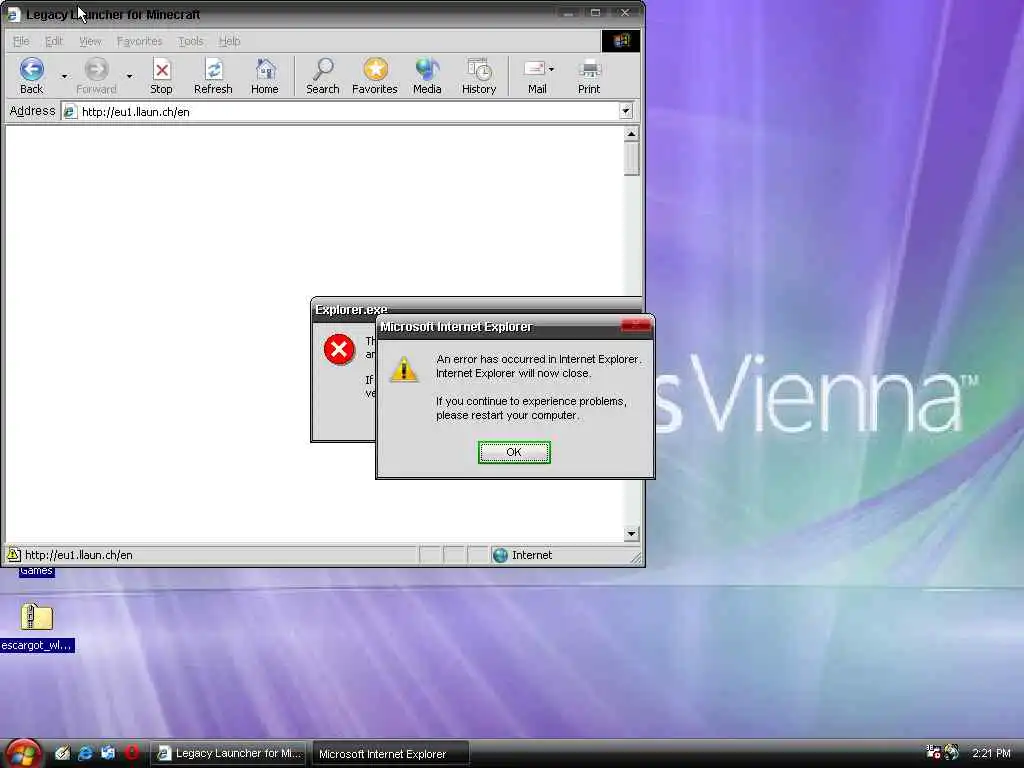The width and height of the screenshot is (1024, 768).
Task: Click the Address bar URL field
Action: pyautogui.click(x=346, y=112)
